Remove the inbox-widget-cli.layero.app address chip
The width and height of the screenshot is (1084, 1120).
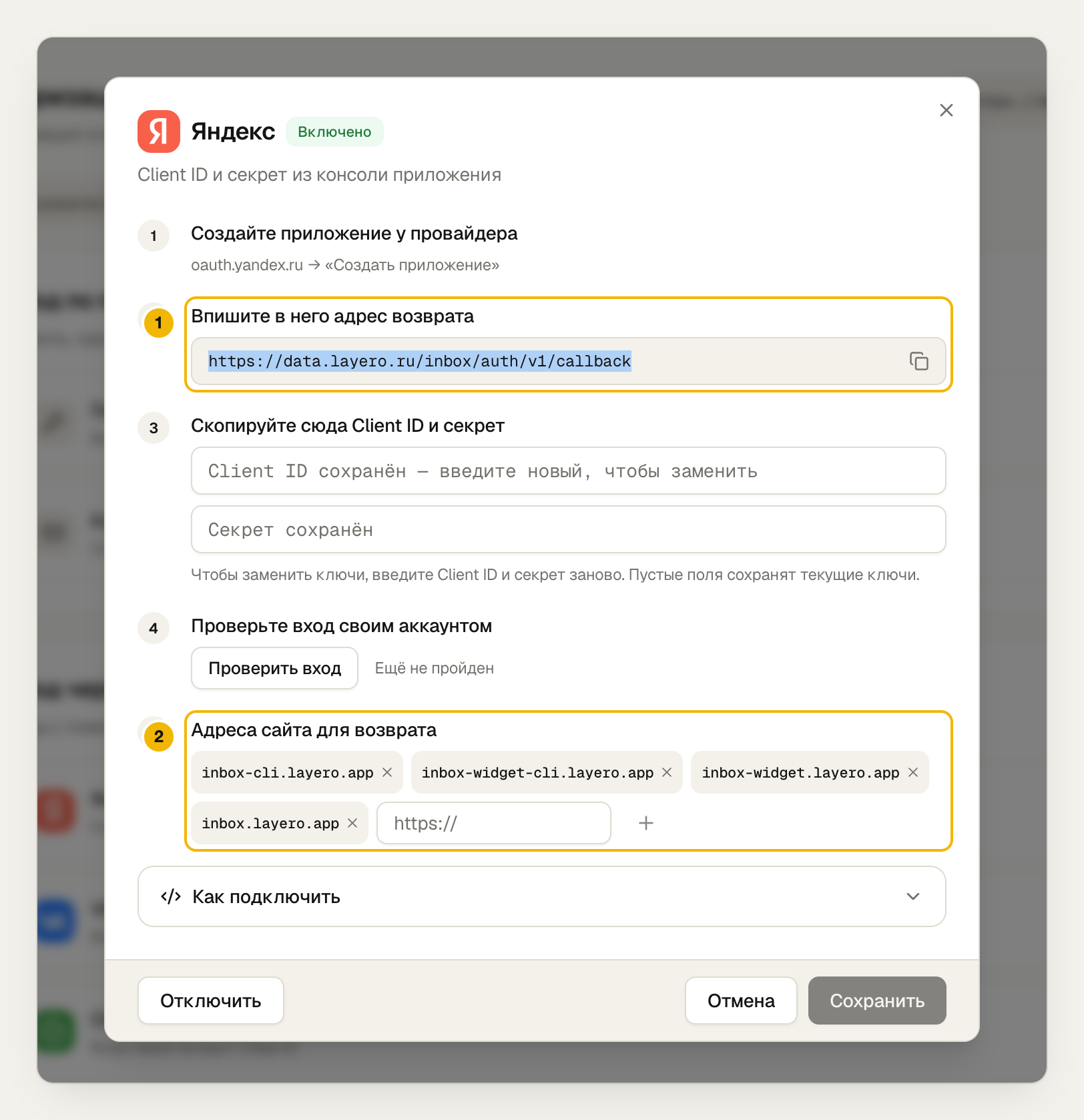click(x=667, y=772)
